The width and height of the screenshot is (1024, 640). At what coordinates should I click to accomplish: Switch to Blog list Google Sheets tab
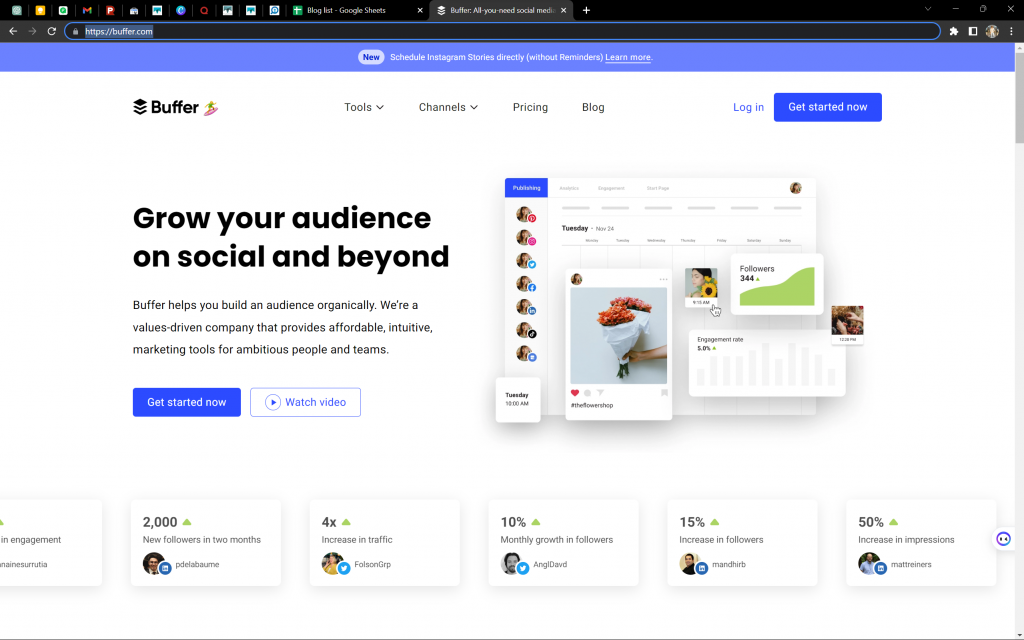coord(358,10)
